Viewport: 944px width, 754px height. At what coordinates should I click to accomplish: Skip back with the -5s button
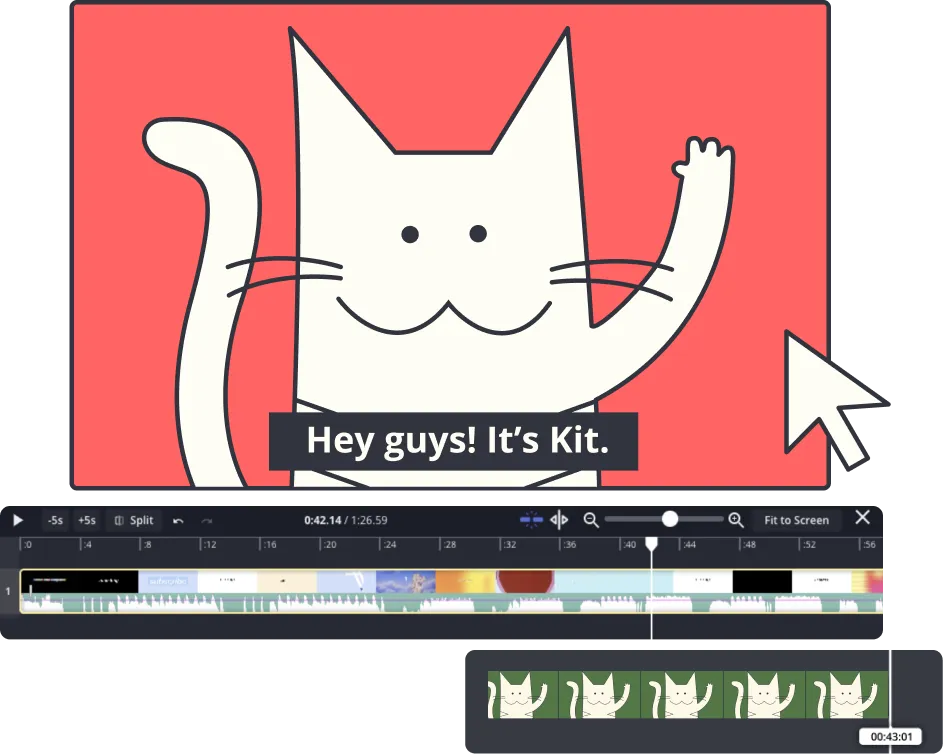[x=55, y=520]
